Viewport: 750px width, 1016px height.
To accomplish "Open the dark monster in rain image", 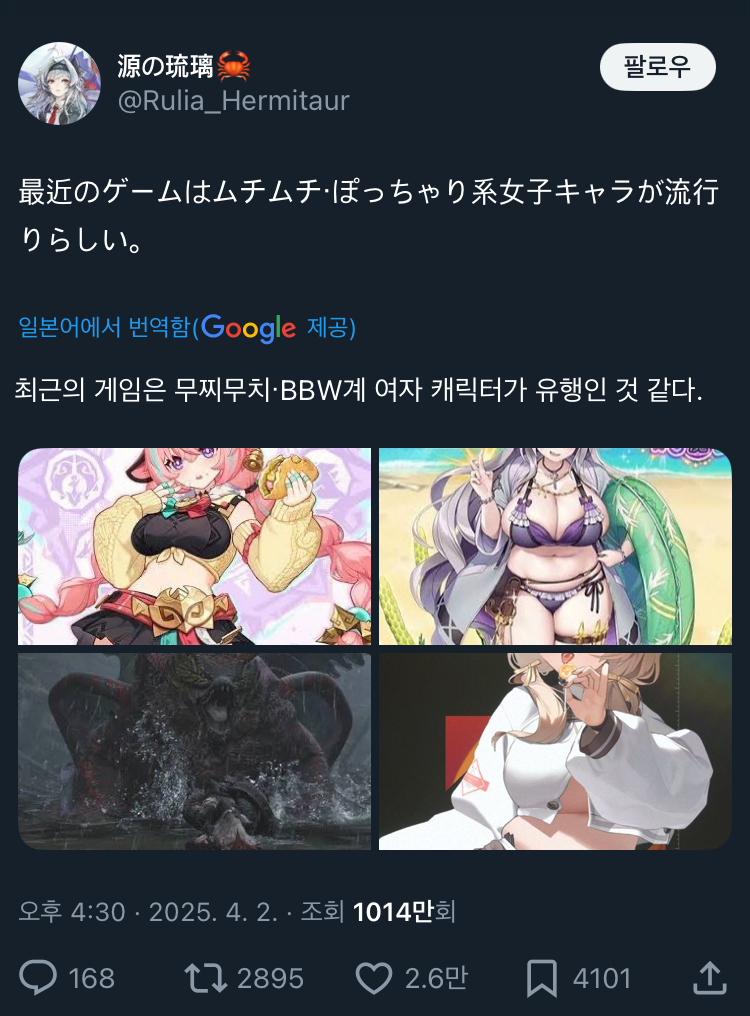I will (x=194, y=752).
